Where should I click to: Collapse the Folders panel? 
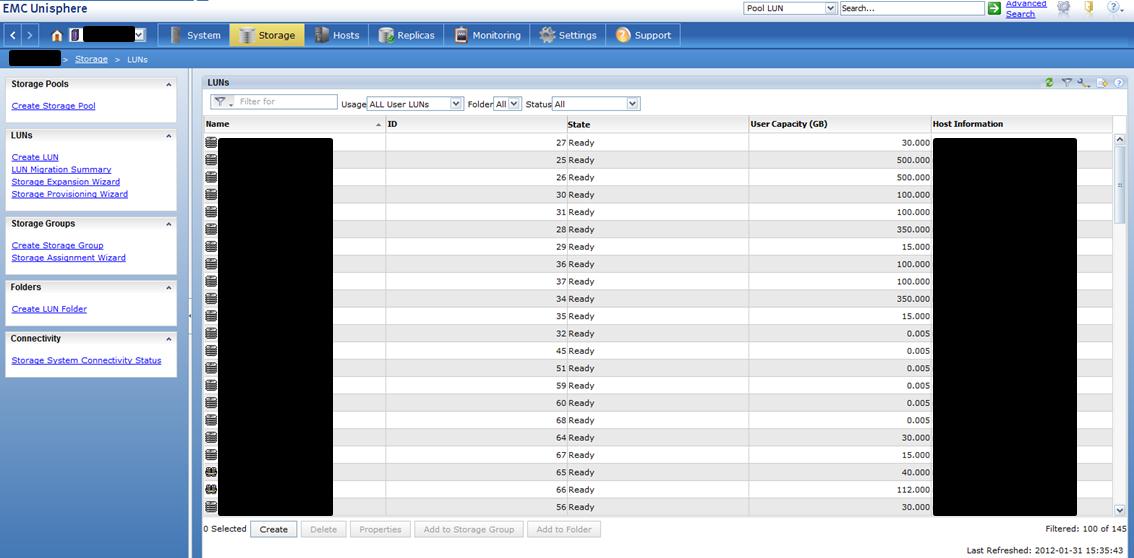(x=169, y=288)
